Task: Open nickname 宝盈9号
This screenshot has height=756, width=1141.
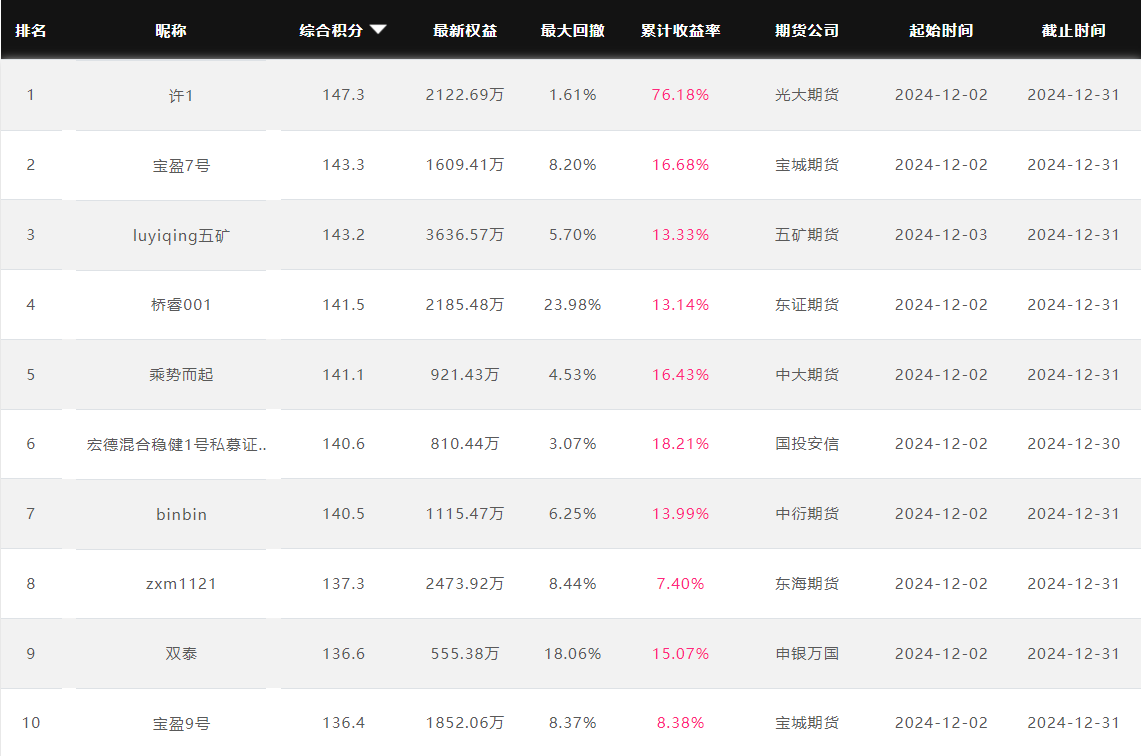Action: tap(181, 723)
